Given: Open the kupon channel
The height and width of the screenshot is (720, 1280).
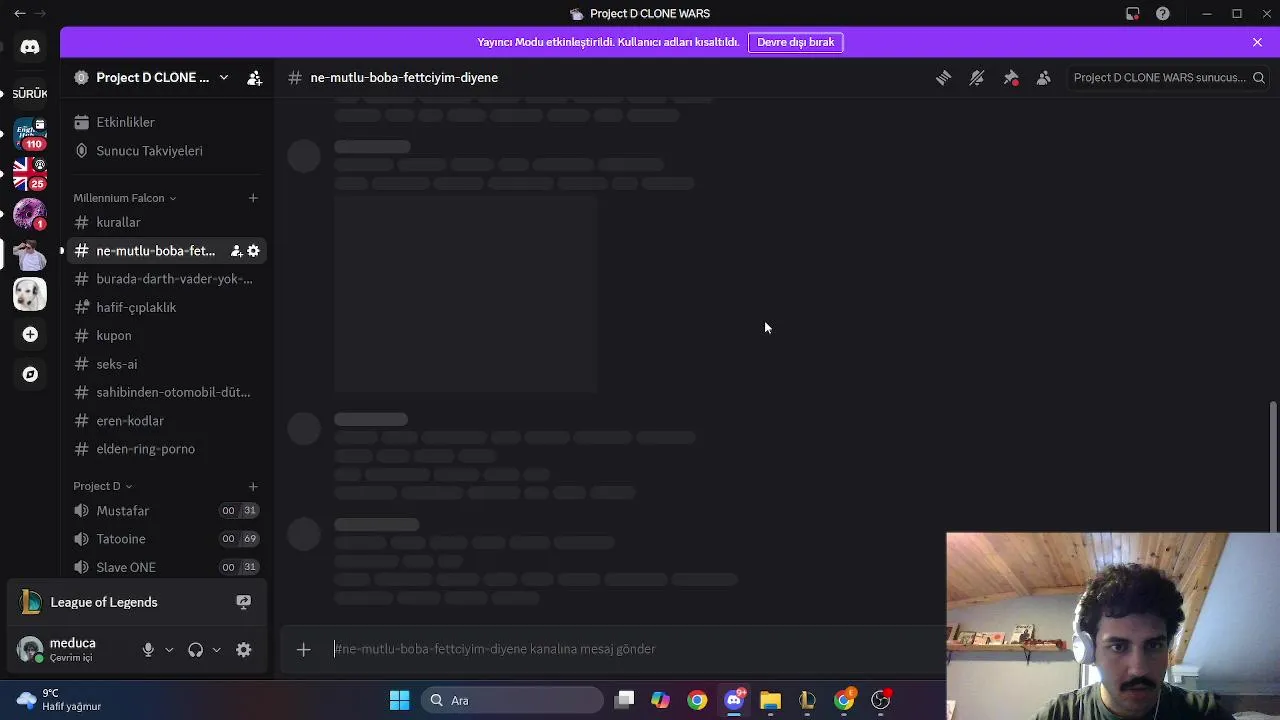Looking at the screenshot, I should (x=166, y=335).
